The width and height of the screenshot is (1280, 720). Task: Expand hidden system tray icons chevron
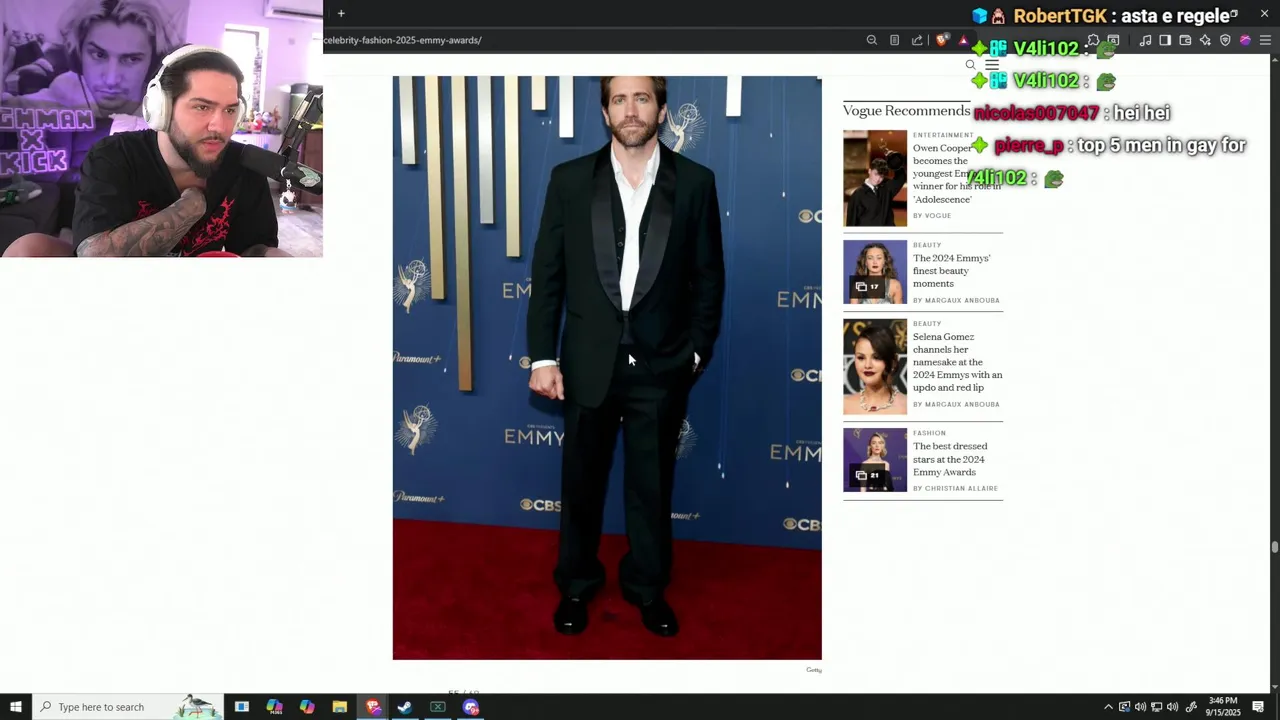[1108, 707]
